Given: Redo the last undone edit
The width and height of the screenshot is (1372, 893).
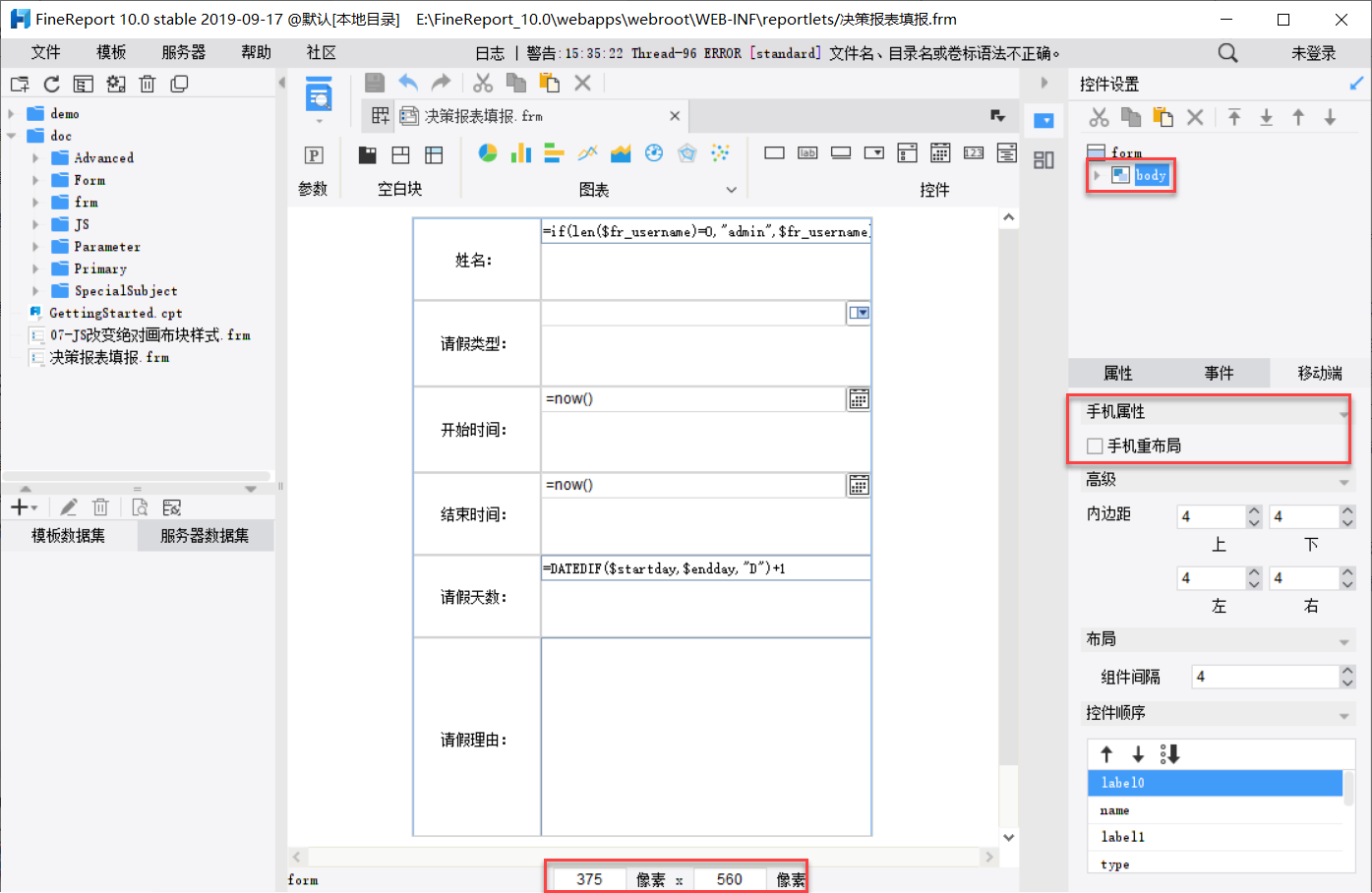Looking at the screenshot, I should pos(442,83).
